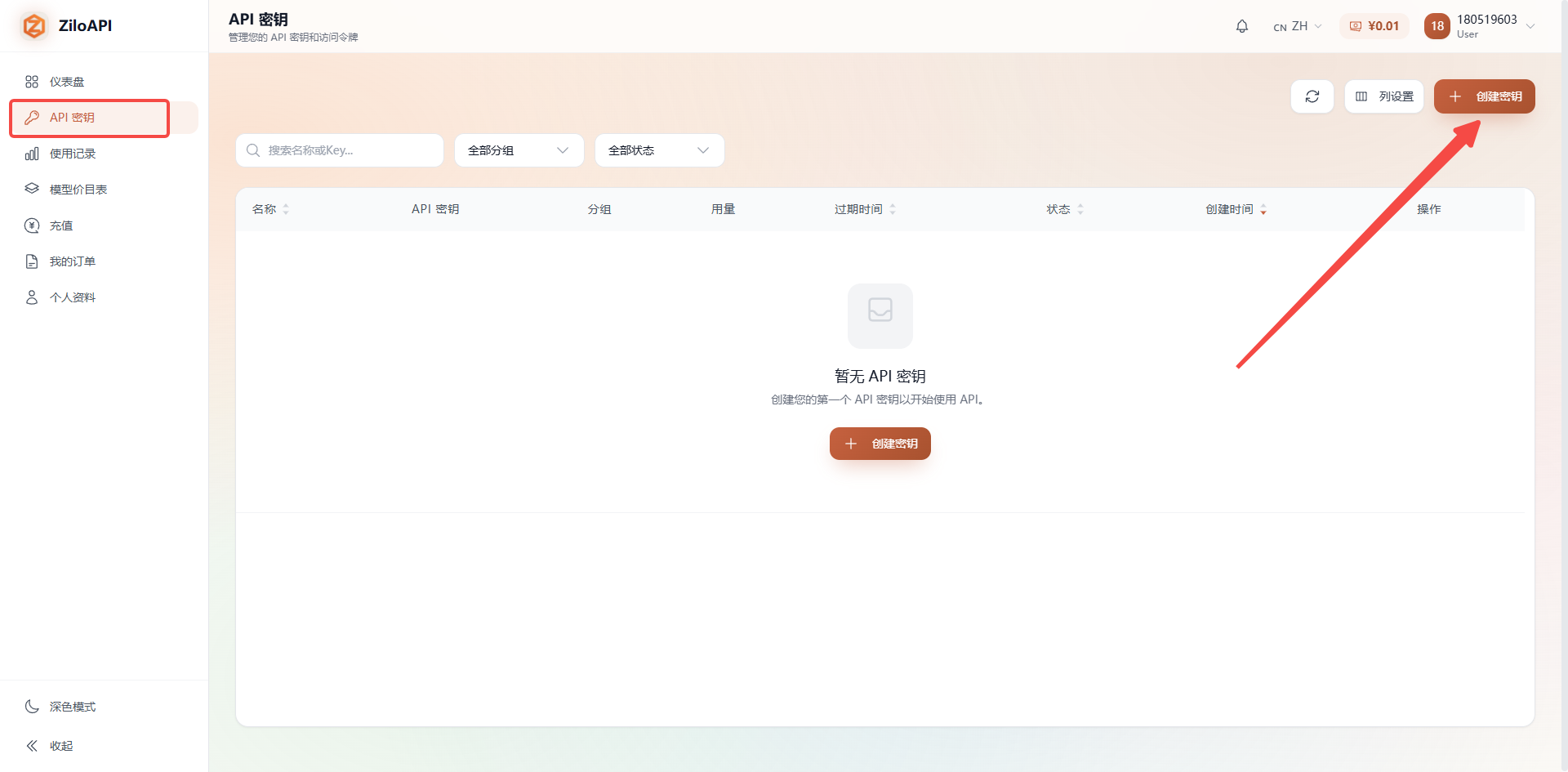Open the 全部状态 status filter dropdown
The image size is (1568, 772).
click(660, 150)
